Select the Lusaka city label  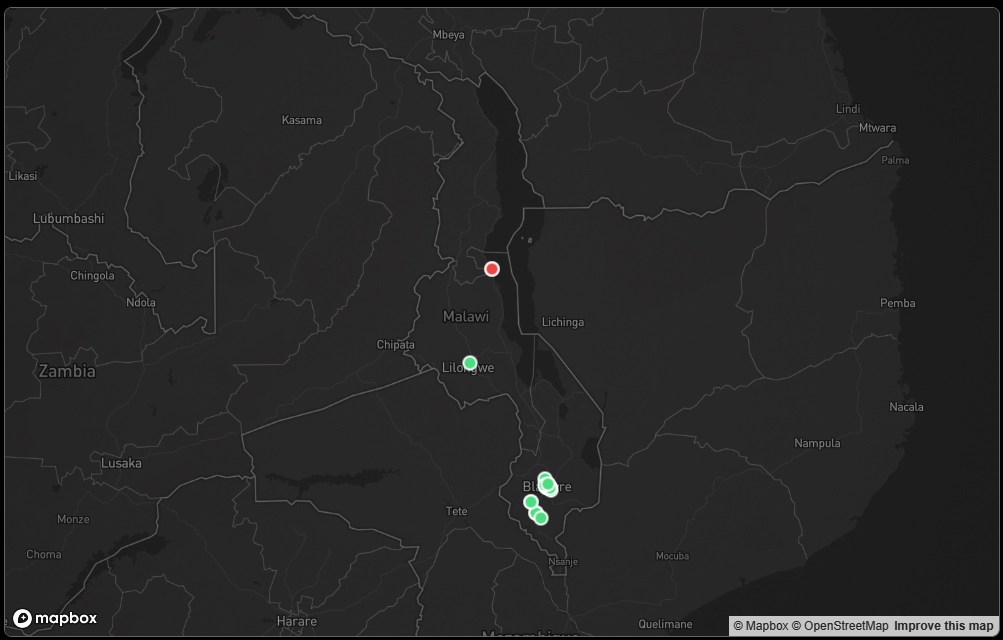(x=121, y=463)
